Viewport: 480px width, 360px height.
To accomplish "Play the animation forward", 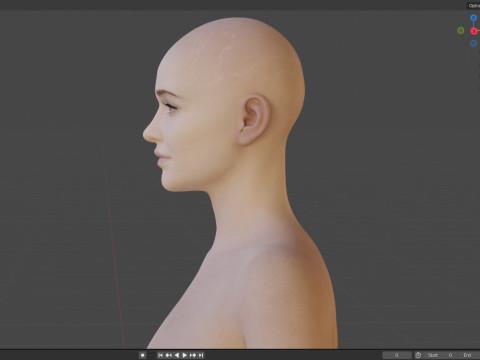I will 184,355.
